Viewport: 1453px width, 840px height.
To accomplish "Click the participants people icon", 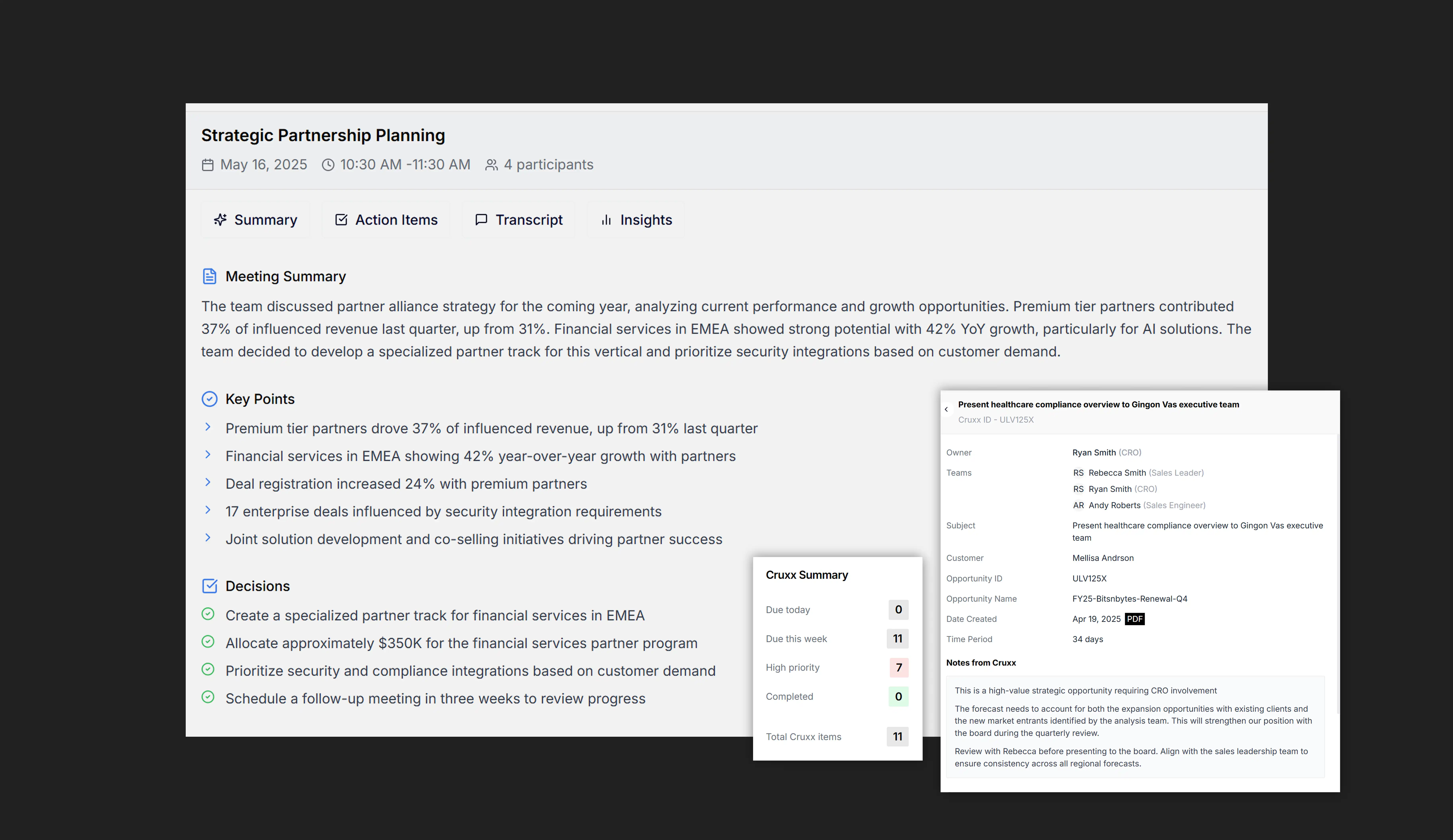I will tap(491, 165).
